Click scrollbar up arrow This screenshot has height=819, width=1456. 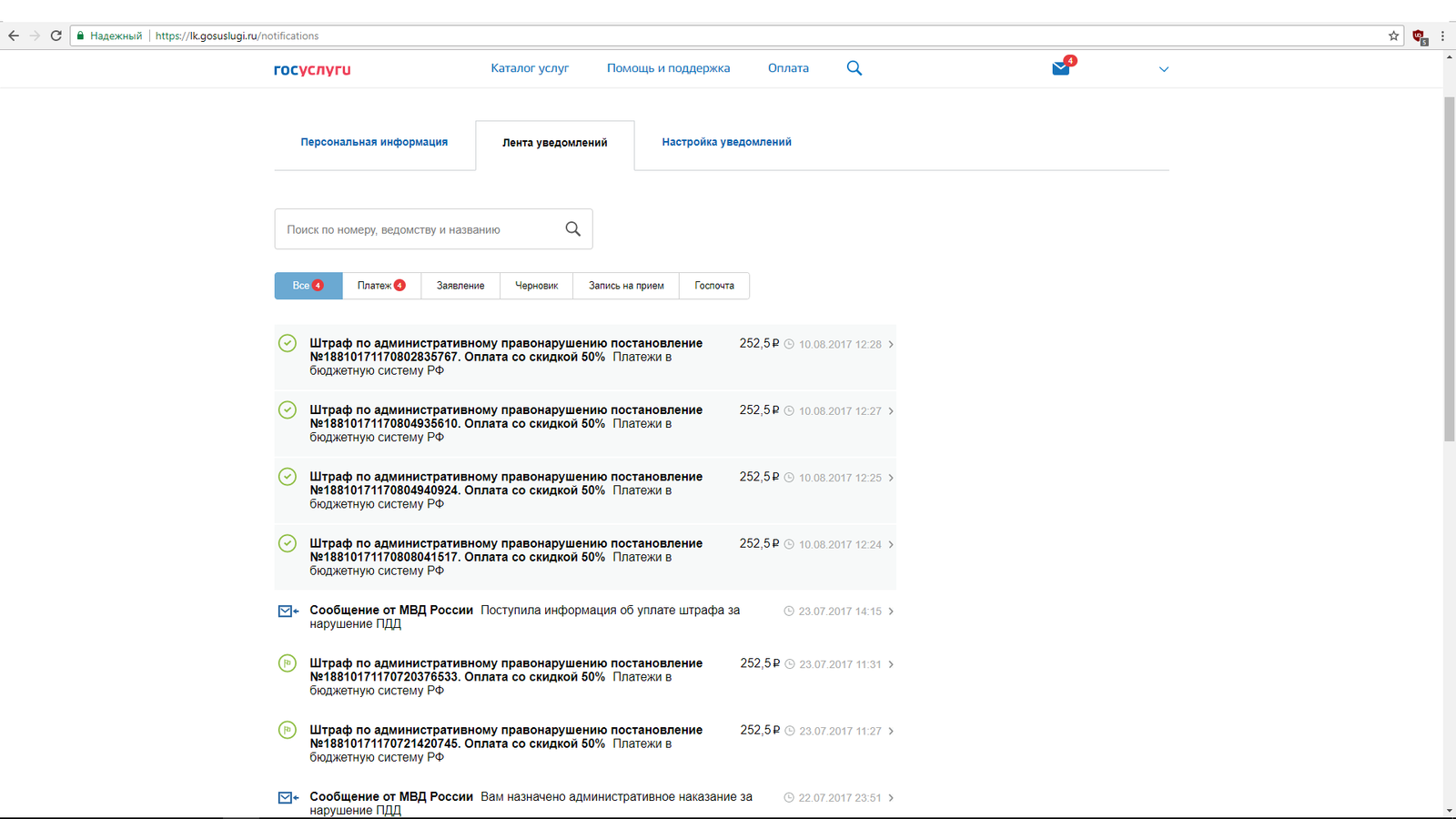pyautogui.click(x=1449, y=56)
